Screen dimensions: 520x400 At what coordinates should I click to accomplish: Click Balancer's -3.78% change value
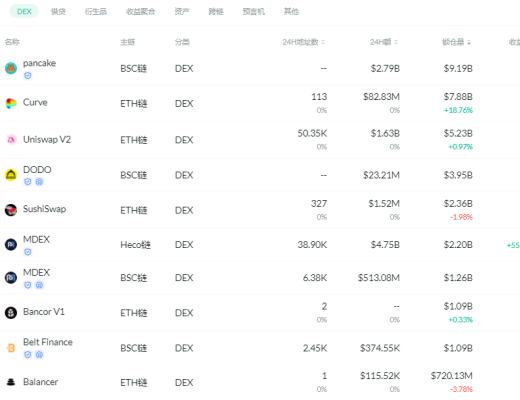(x=461, y=389)
